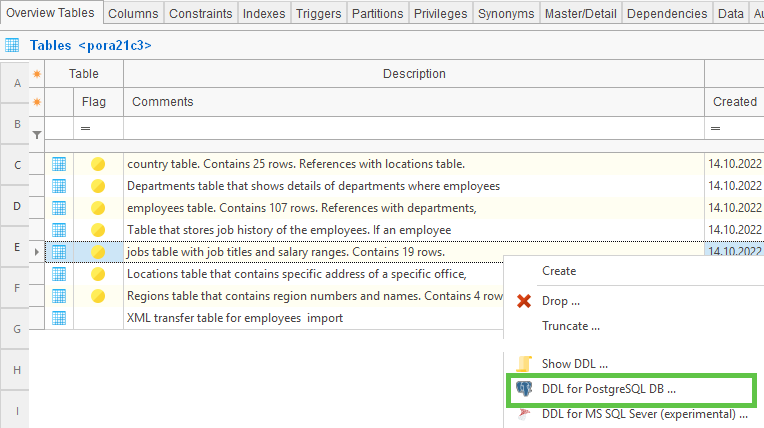Screen dimensions: 764x428
Task: Click table icon of the Departments row
Action: (59, 186)
